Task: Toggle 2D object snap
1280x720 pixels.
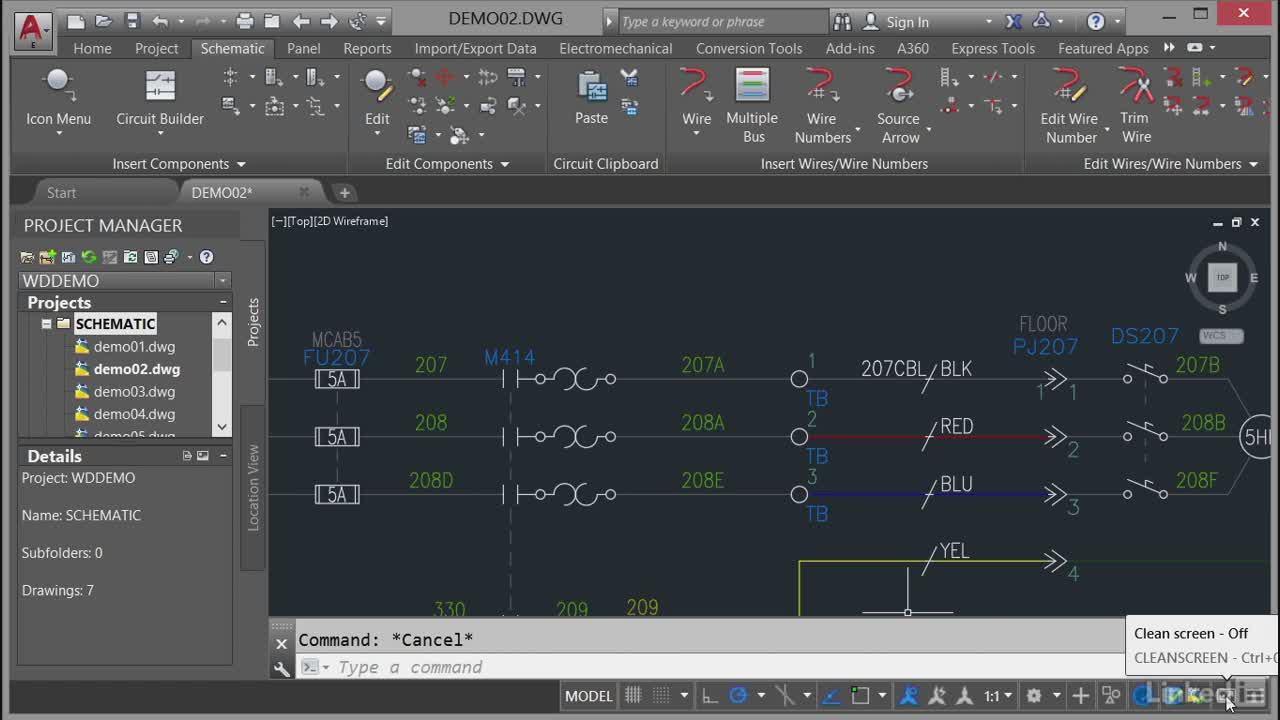Action: (859, 696)
